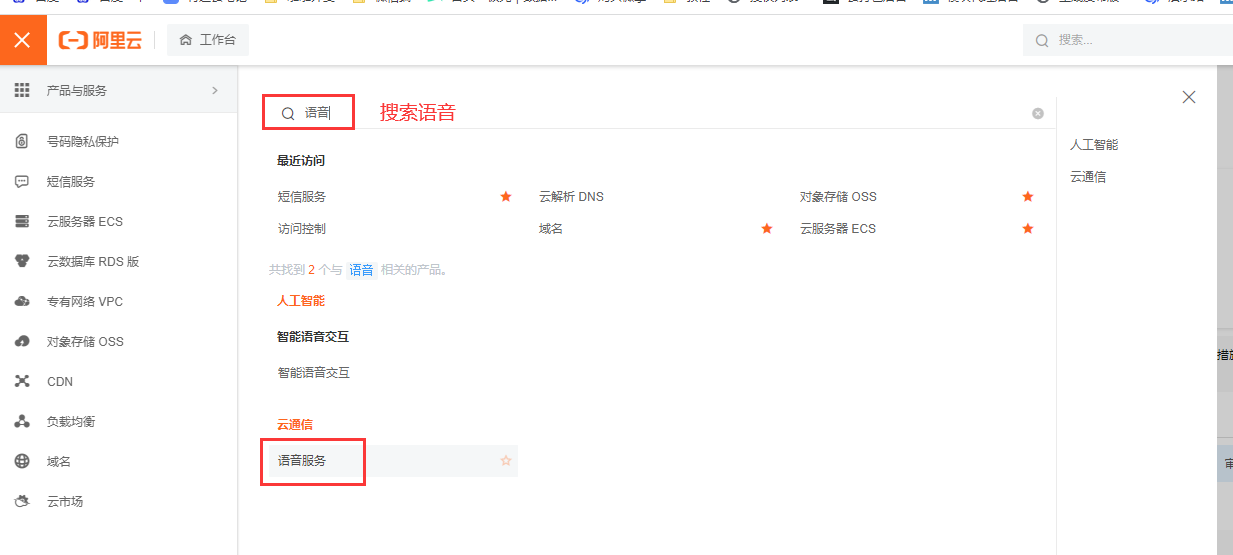Click the 云数据库 RDS database icon

22,262
